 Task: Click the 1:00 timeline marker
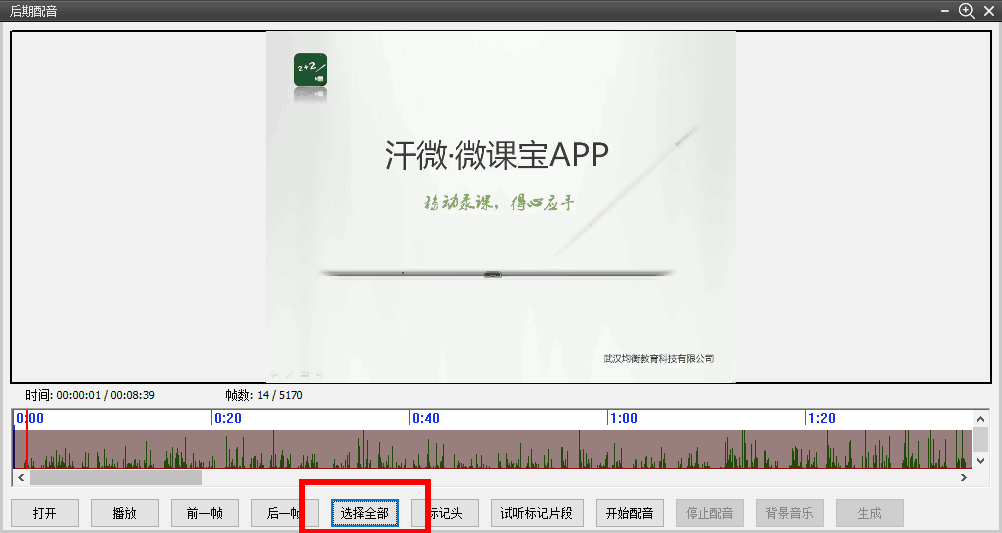pyautogui.click(x=624, y=419)
